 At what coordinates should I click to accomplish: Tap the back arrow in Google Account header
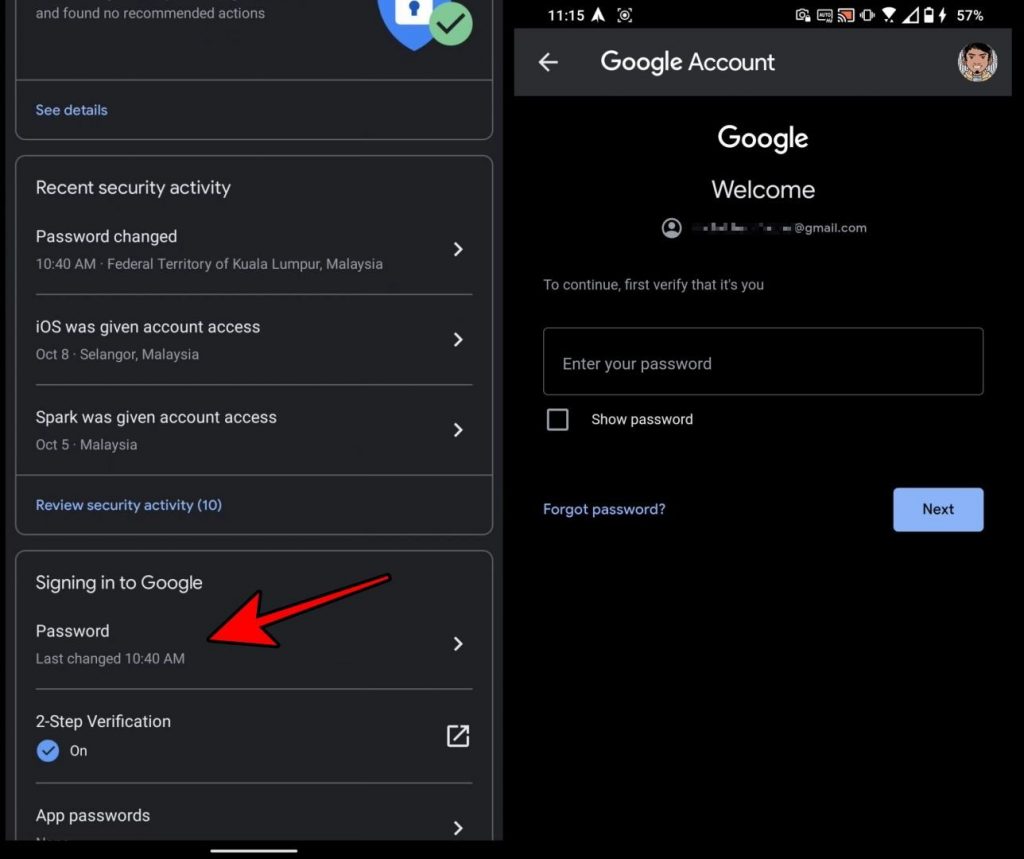548,62
